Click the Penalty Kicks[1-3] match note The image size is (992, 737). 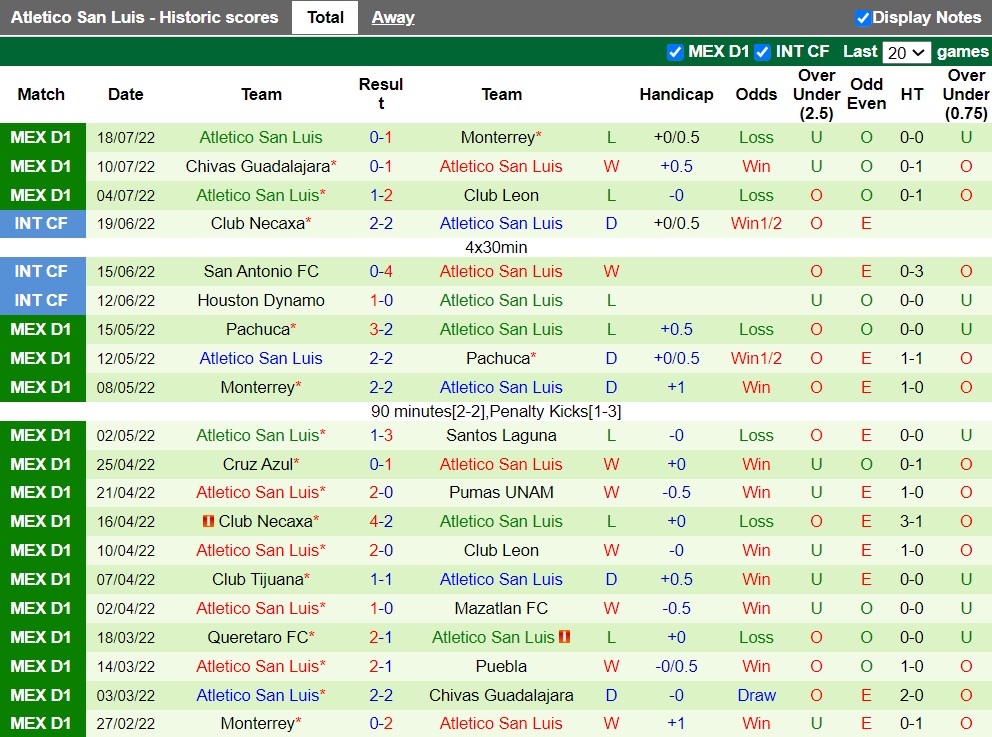[x=555, y=412]
